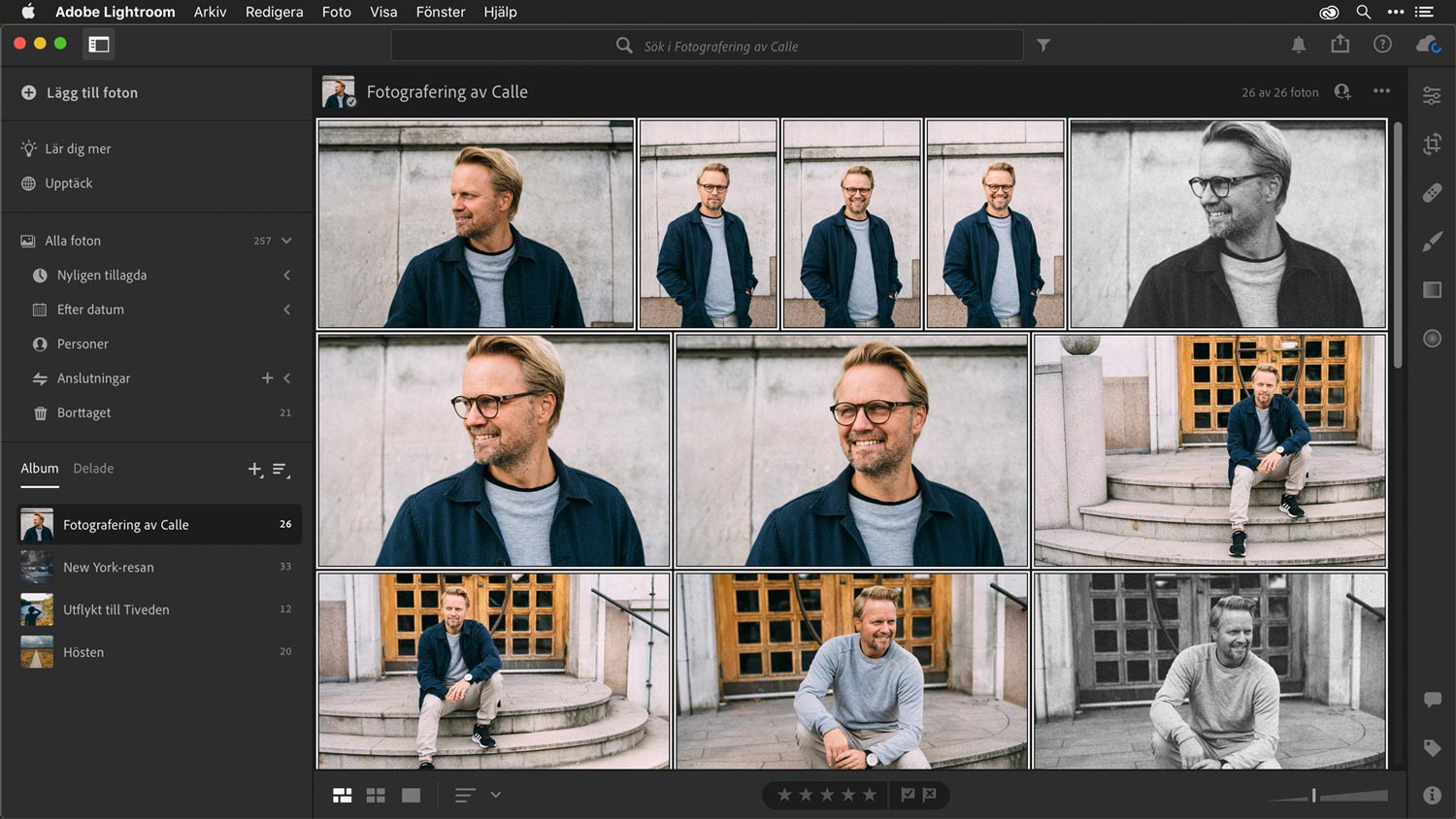1456x819 pixels.
Task: Select the Crop and rotate tool
Action: click(x=1432, y=144)
